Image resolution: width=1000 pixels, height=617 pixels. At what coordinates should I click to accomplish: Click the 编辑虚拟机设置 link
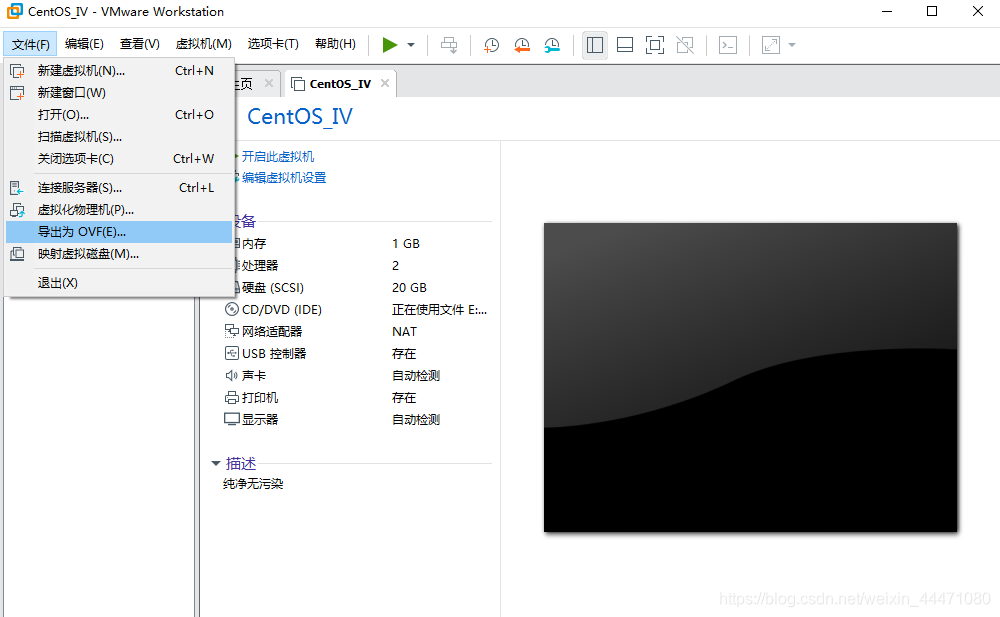pos(284,177)
